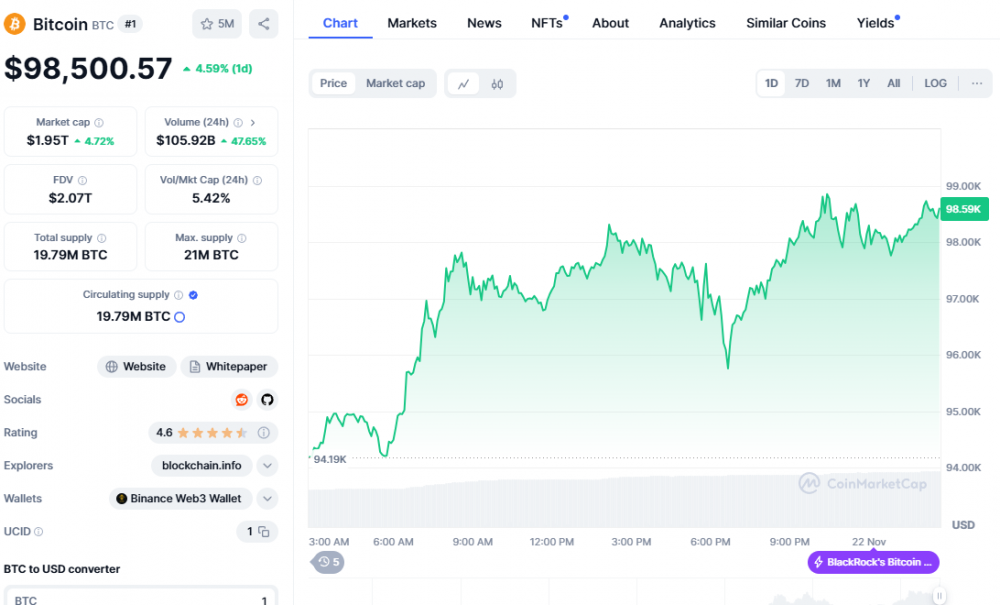The image size is (1000, 605).
Task: Click the rating info icon
Action: pos(264,433)
